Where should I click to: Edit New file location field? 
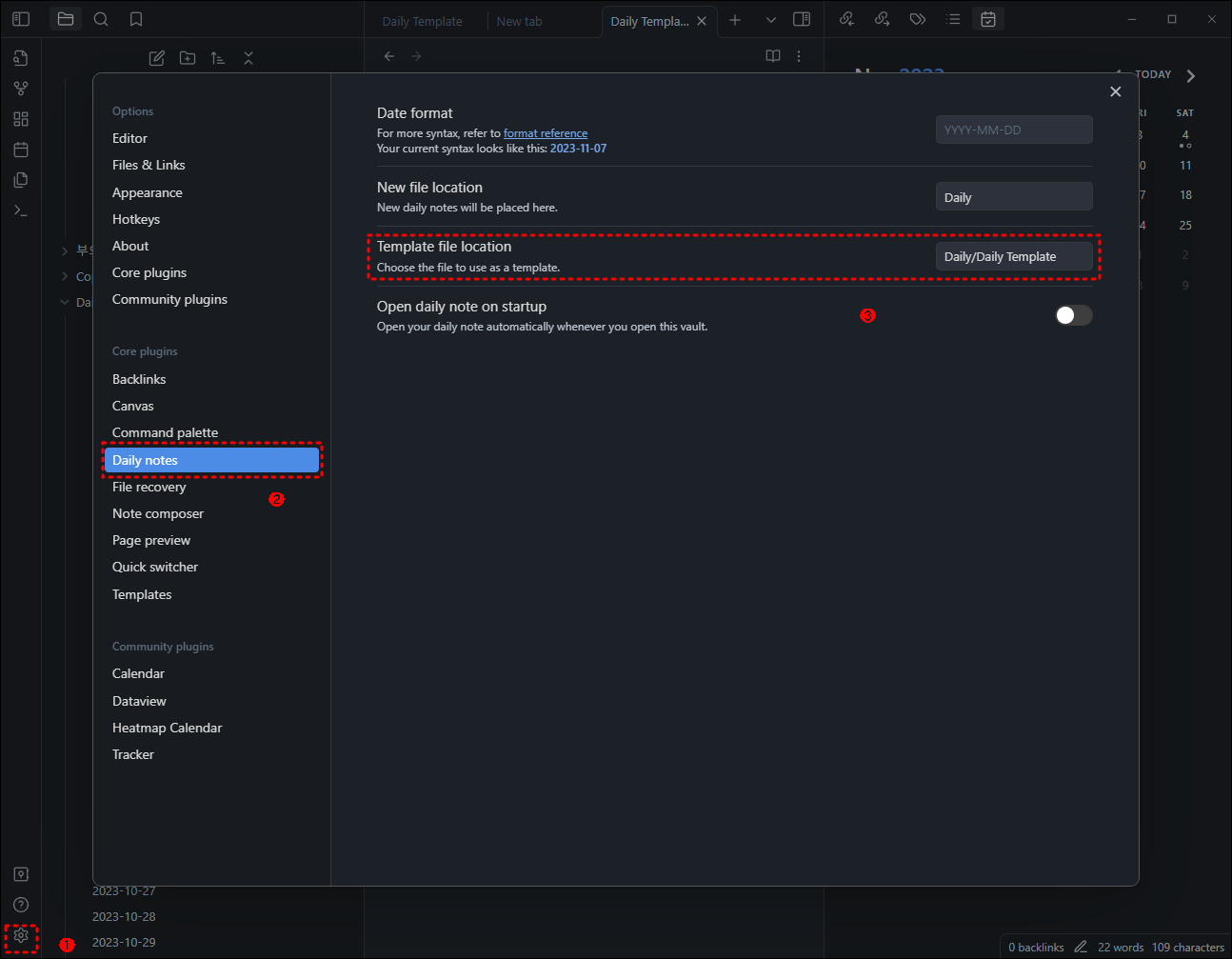coord(1014,197)
